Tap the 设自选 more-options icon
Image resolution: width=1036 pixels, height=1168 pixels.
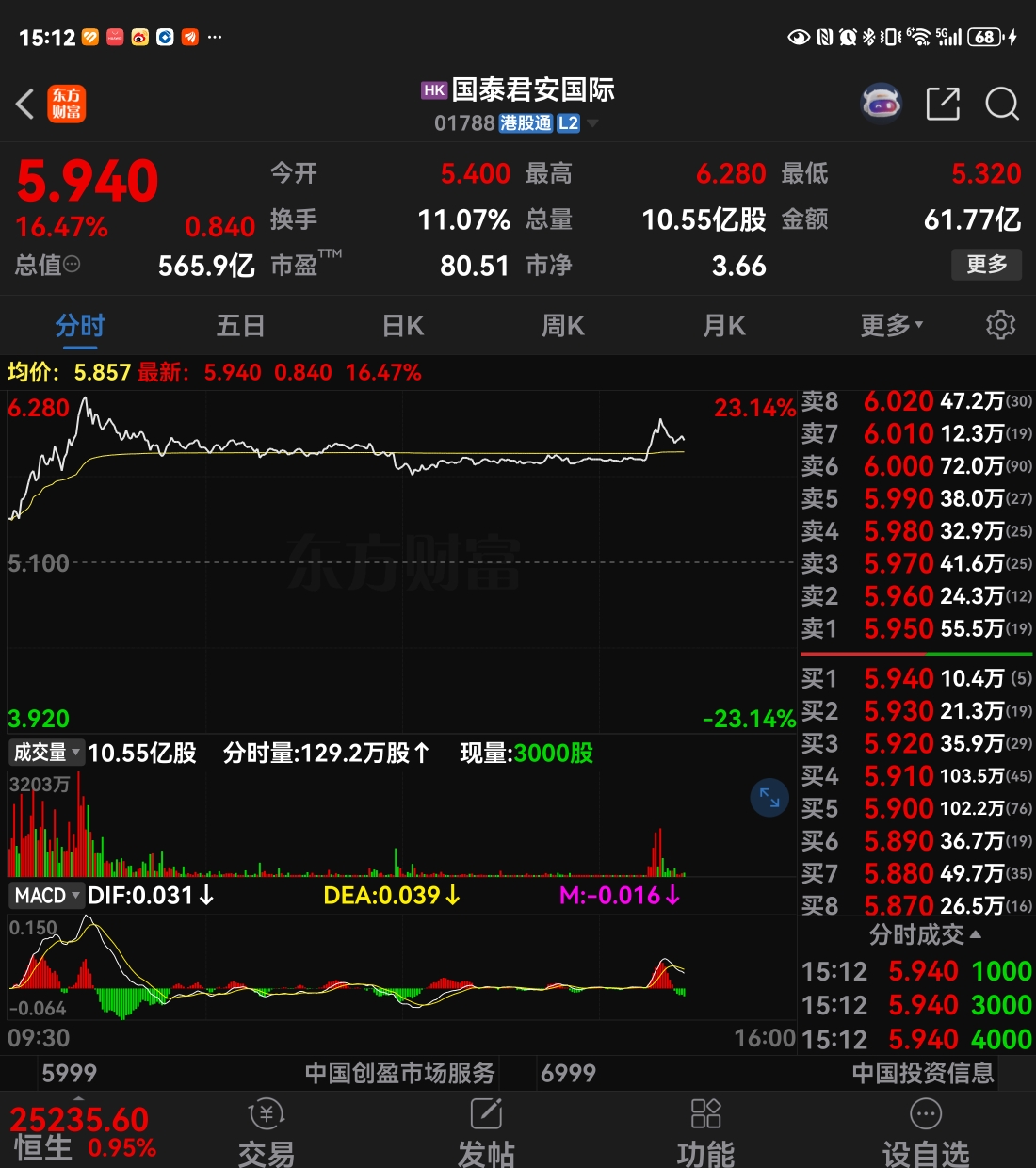point(926,1115)
